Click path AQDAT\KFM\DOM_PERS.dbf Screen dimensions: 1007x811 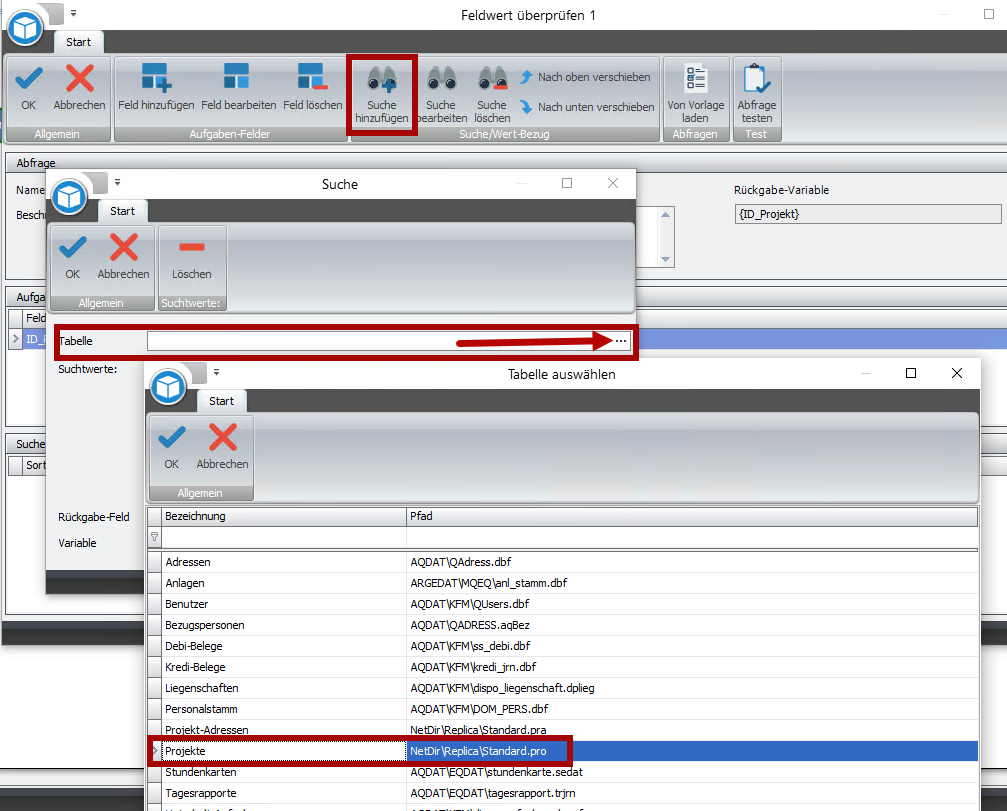pos(479,709)
